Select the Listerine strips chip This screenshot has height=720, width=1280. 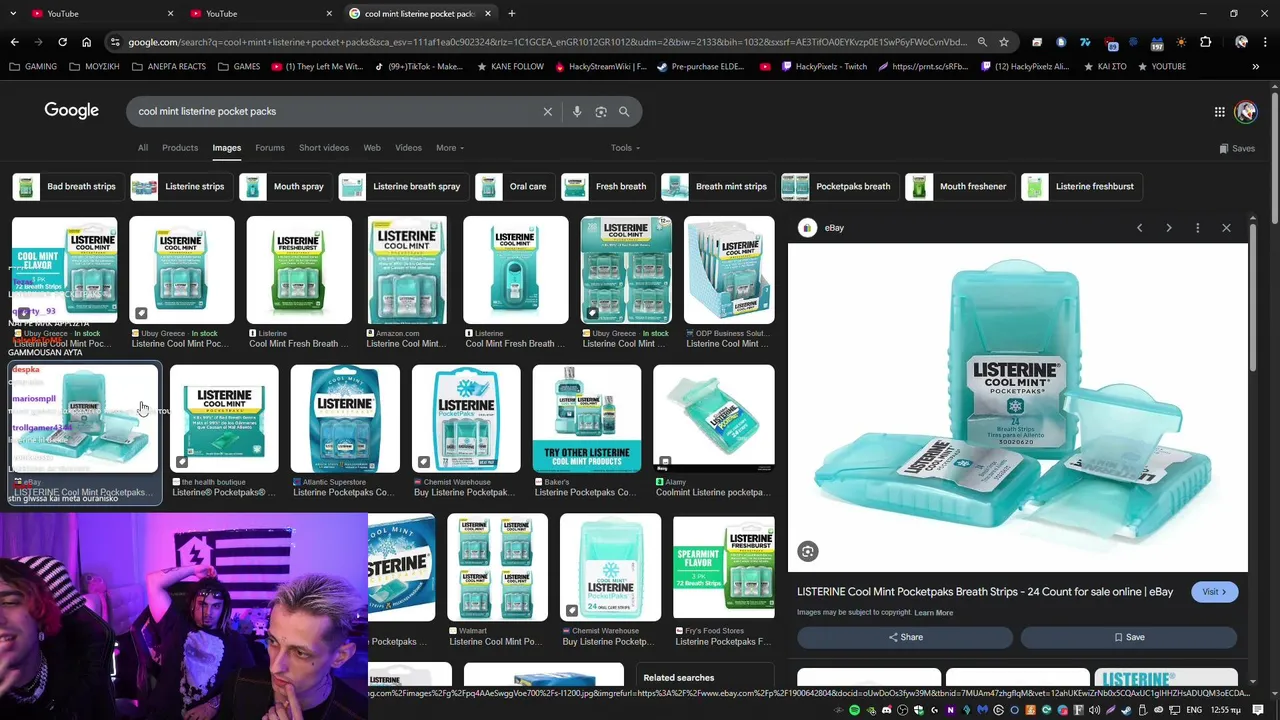tap(184, 186)
